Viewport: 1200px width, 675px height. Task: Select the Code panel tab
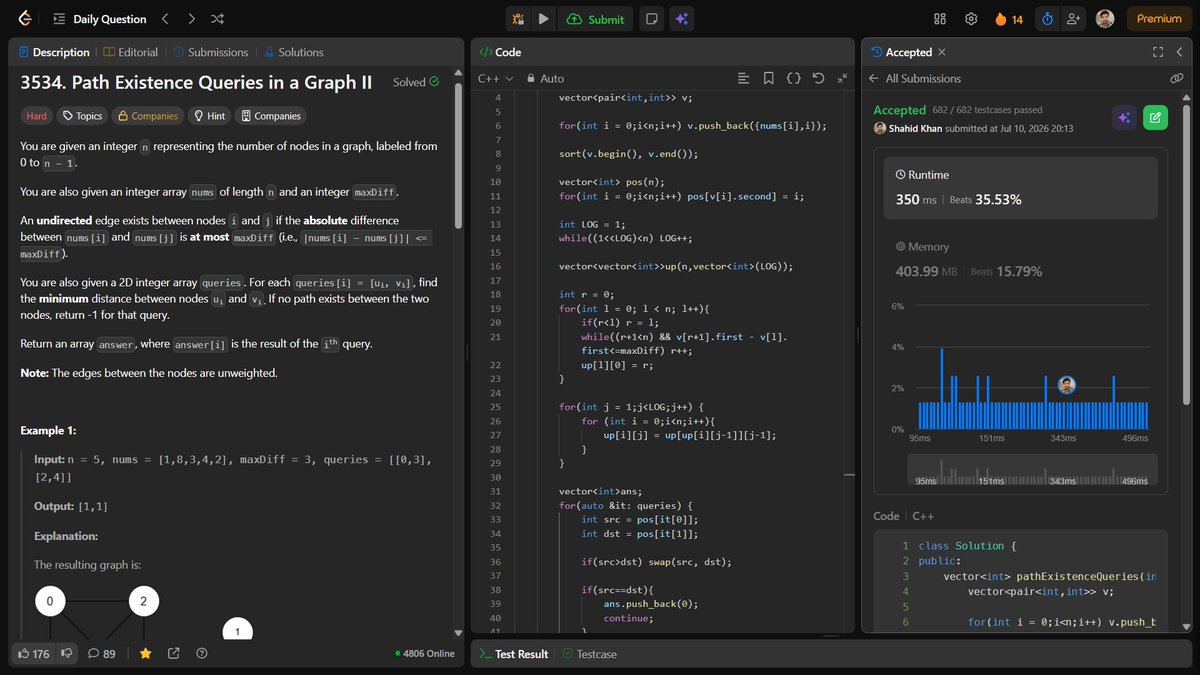click(500, 52)
